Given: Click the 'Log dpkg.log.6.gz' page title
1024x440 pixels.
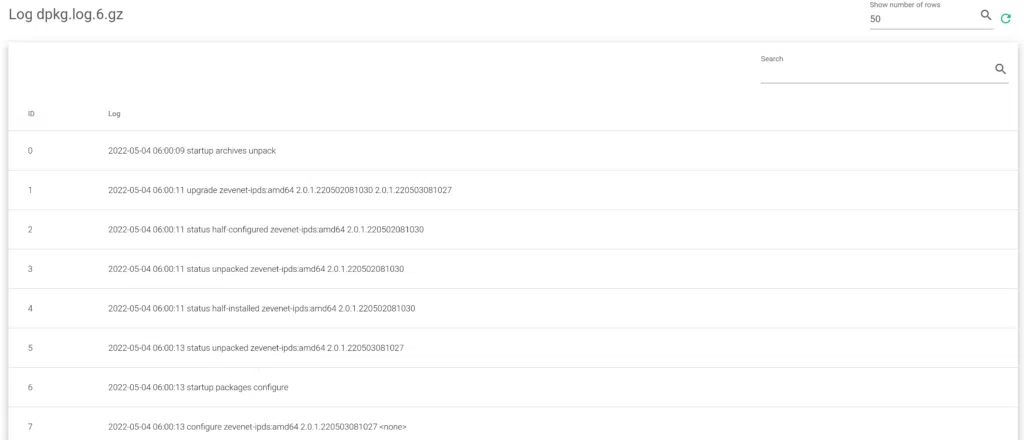Looking at the screenshot, I should (x=67, y=17).
